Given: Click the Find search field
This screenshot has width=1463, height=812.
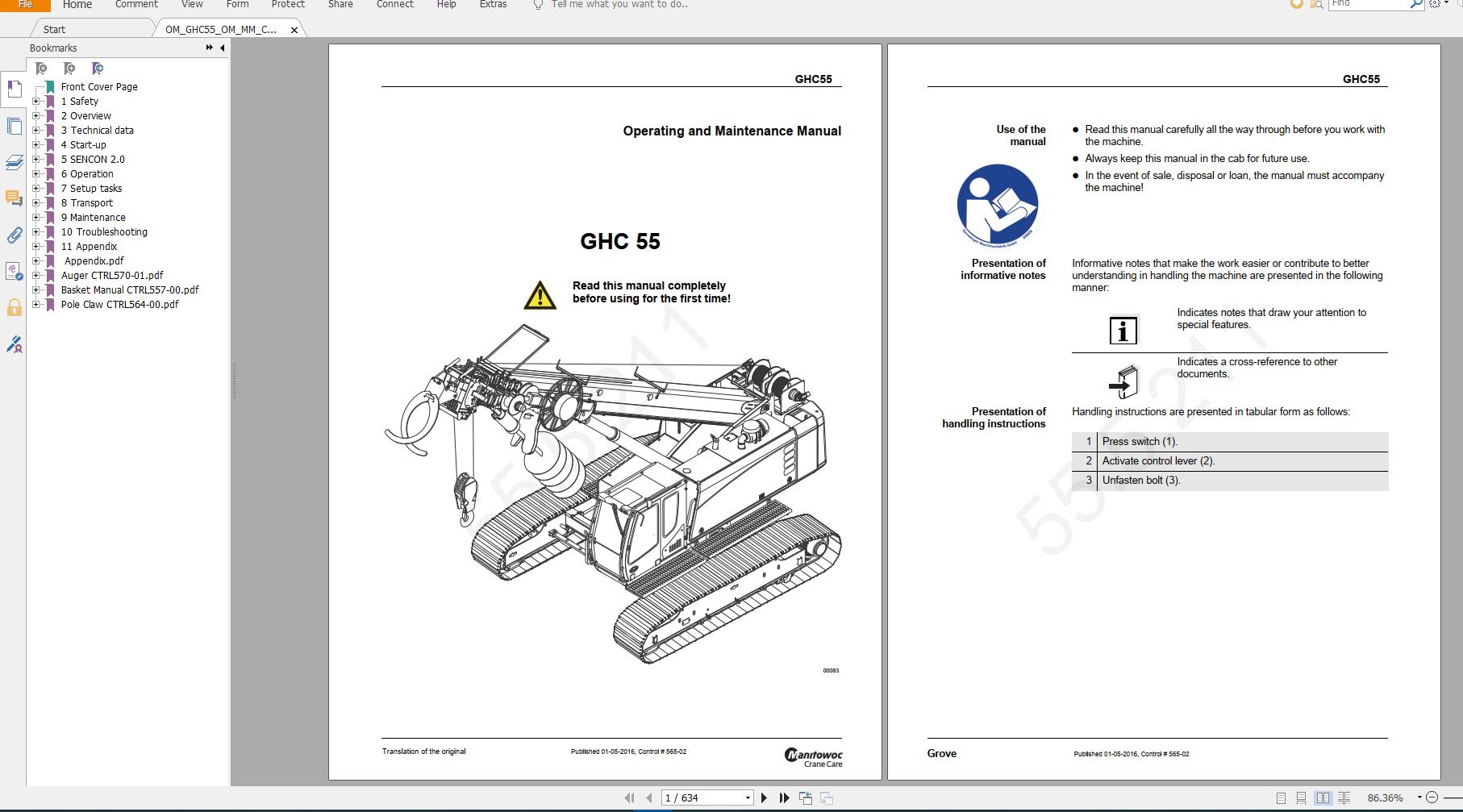Looking at the screenshot, I should (x=1367, y=5).
